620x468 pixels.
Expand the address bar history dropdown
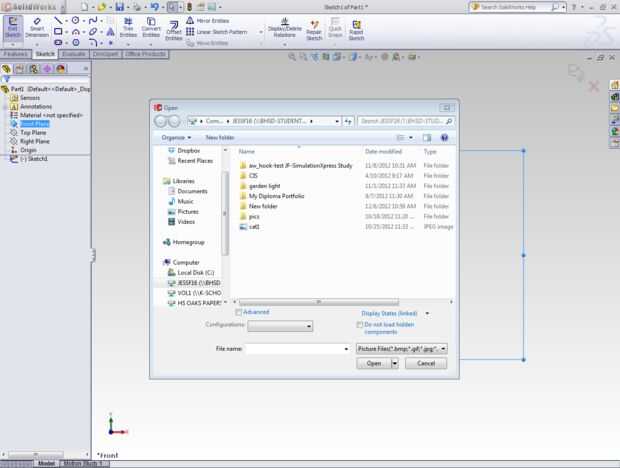click(337, 121)
